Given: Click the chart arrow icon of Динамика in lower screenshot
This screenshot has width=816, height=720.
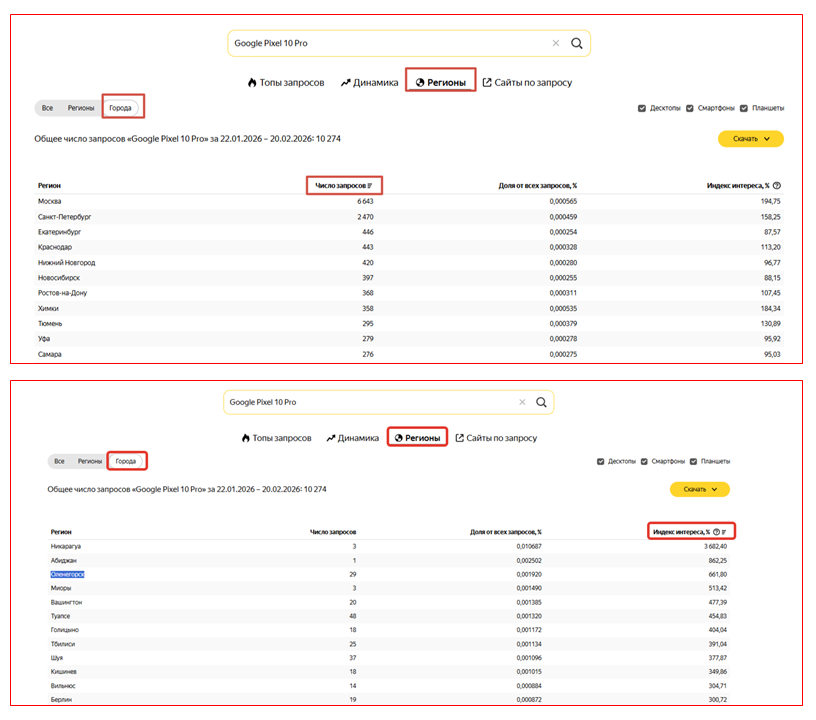Looking at the screenshot, I should tap(331, 438).
